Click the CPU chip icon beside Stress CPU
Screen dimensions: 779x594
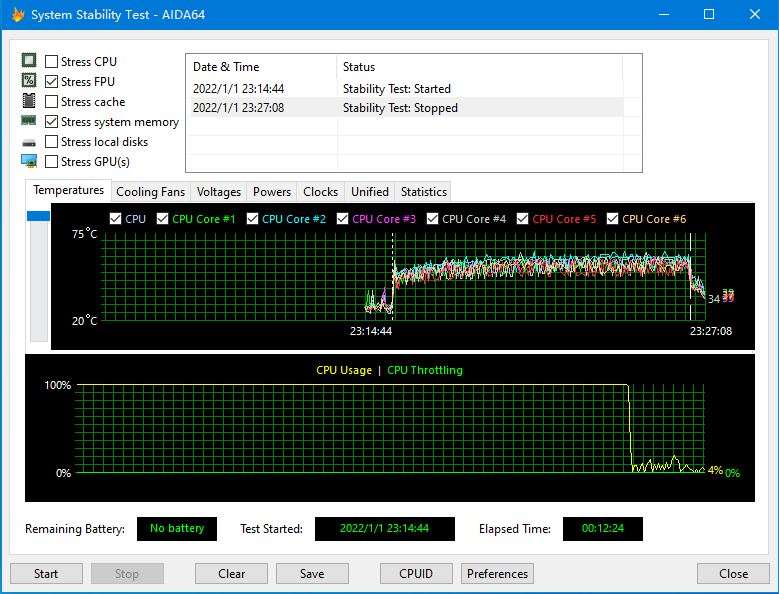coord(29,61)
